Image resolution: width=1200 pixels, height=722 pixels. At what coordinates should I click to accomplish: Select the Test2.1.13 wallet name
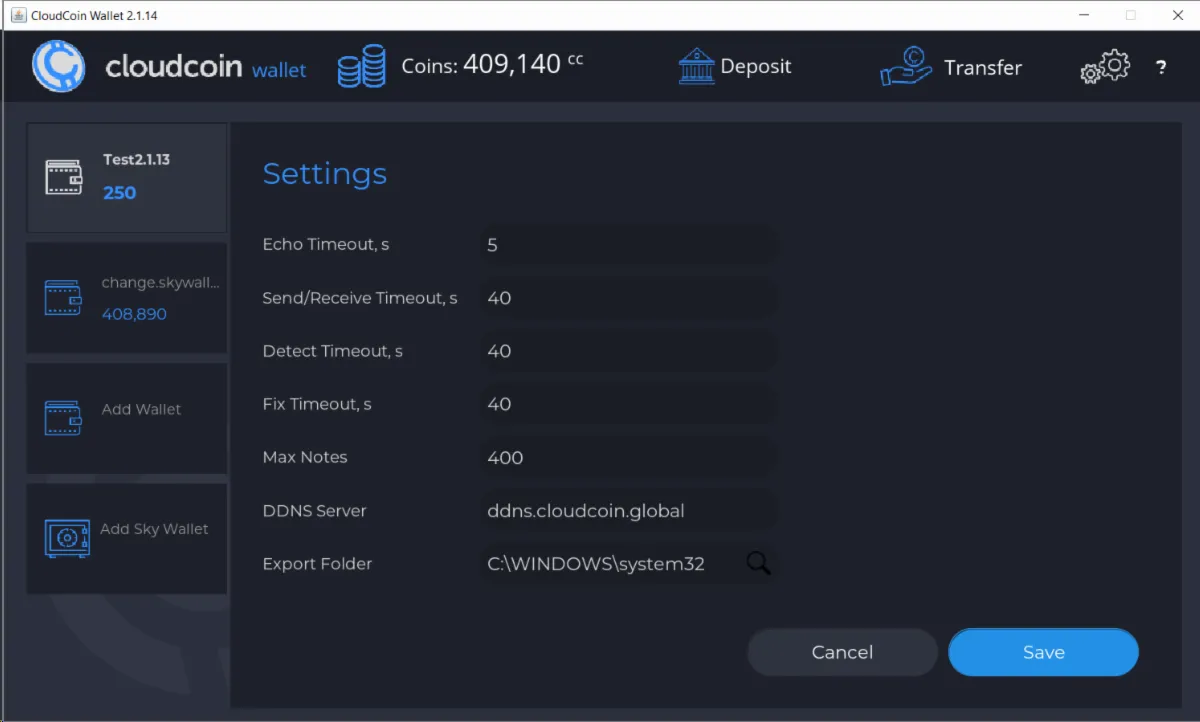137,160
